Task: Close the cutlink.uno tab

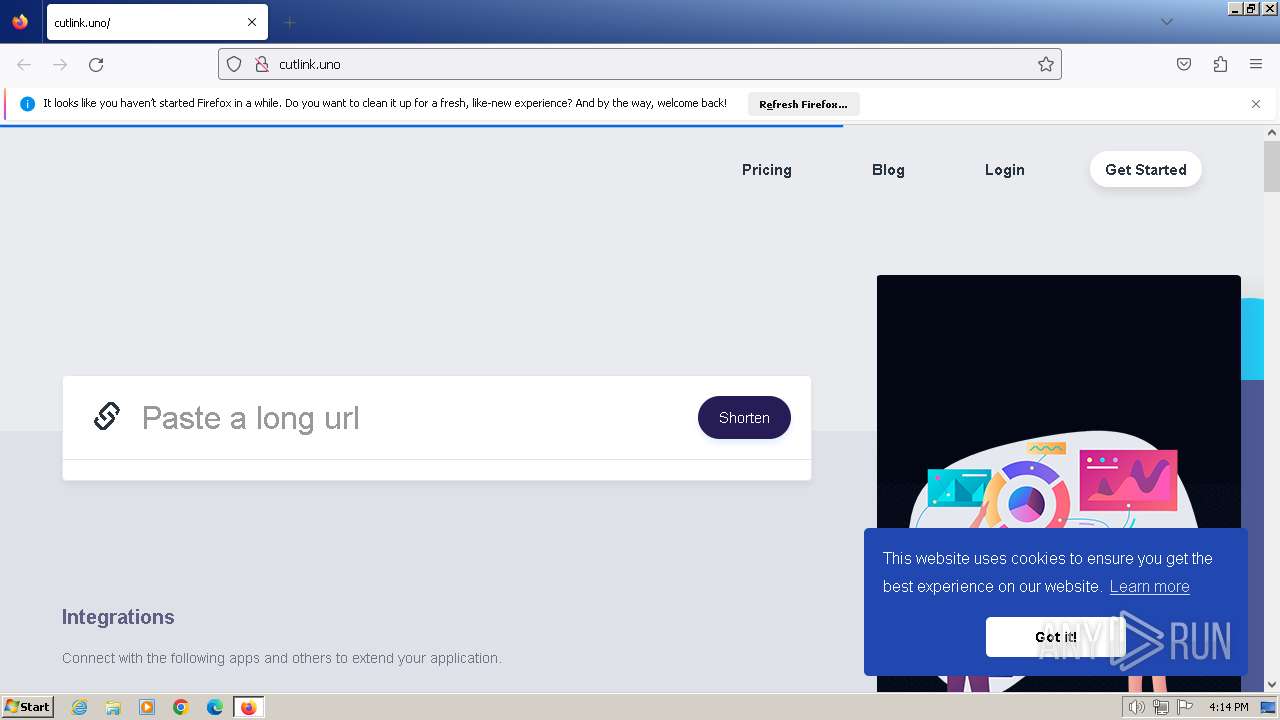Action: [x=252, y=22]
